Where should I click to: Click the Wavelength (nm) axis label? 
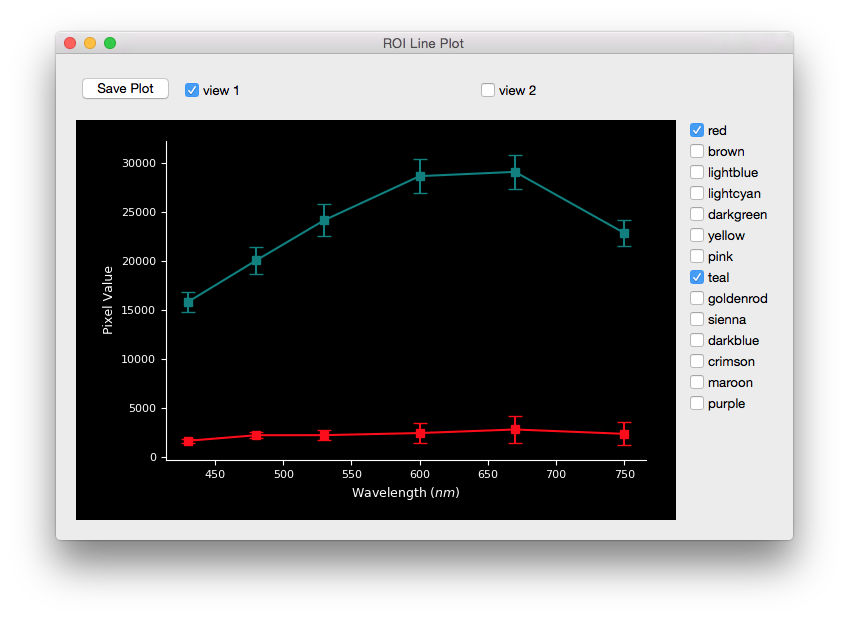click(x=406, y=493)
